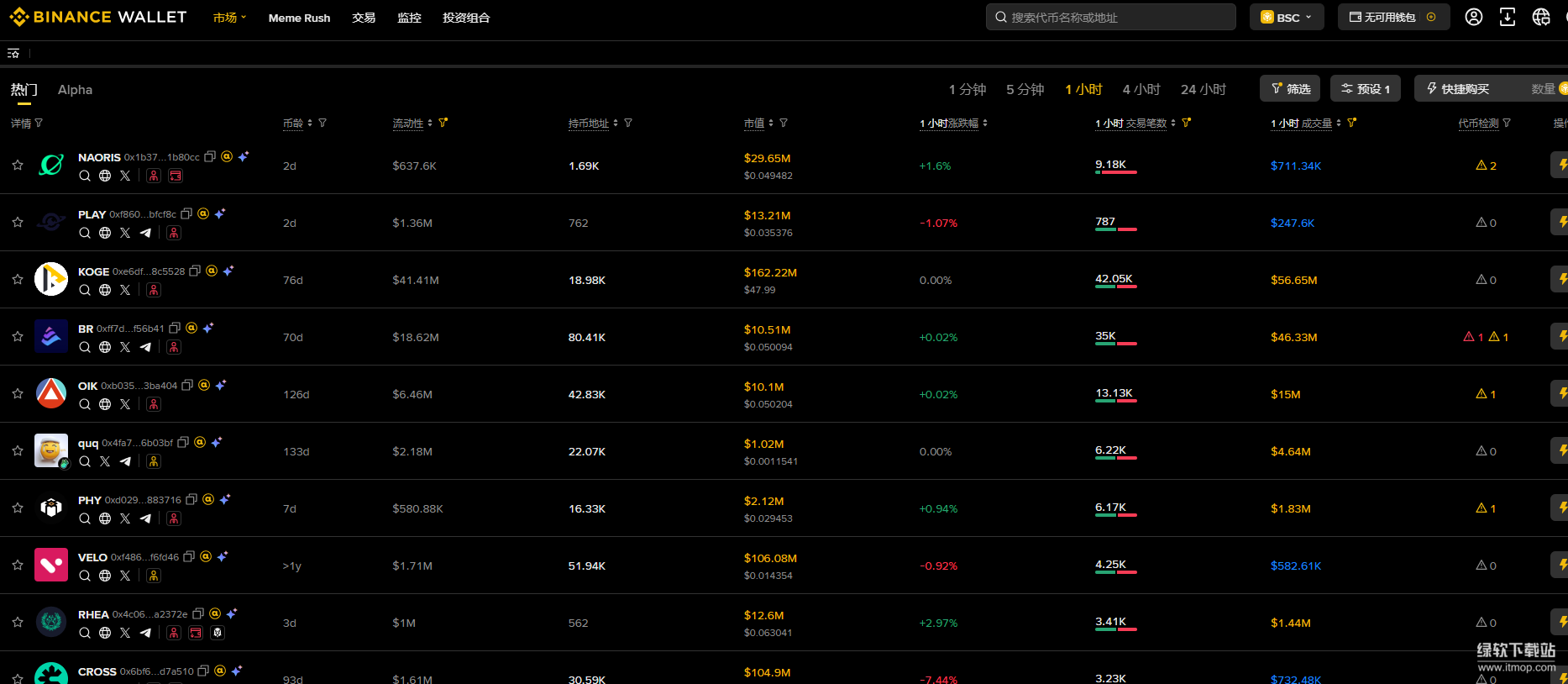1568x684 pixels.
Task: Select the 5 分钟 time range
Action: pyautogui.click(x=1025, y=89)
